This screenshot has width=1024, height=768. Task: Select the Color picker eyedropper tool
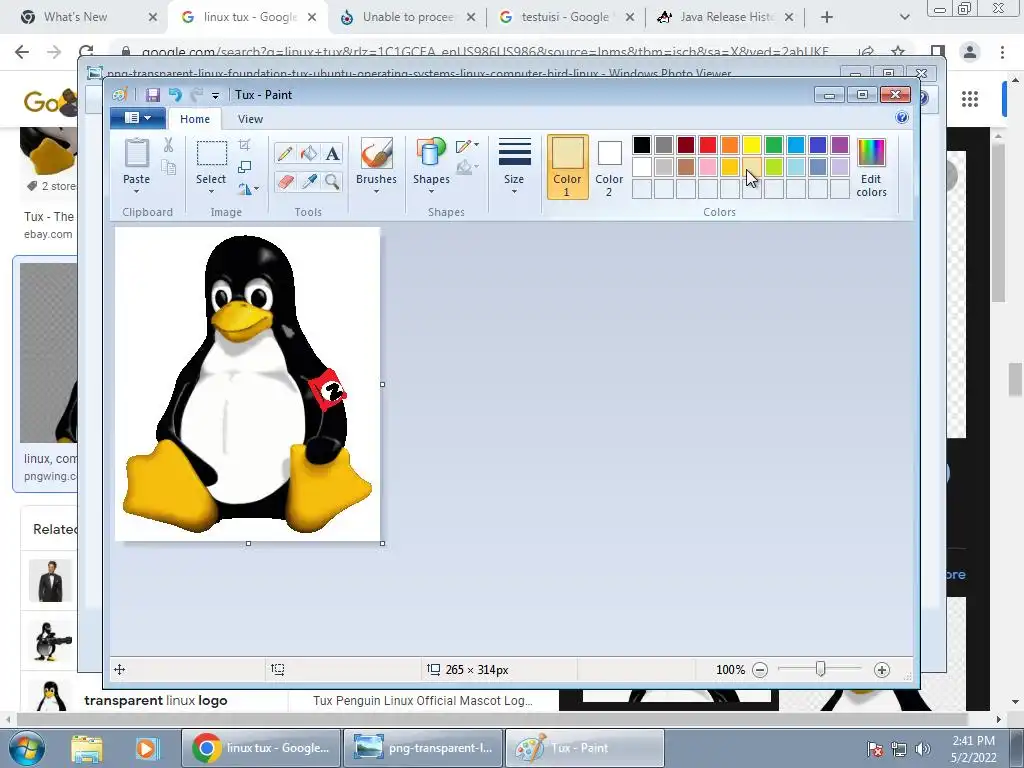(308, 181)
